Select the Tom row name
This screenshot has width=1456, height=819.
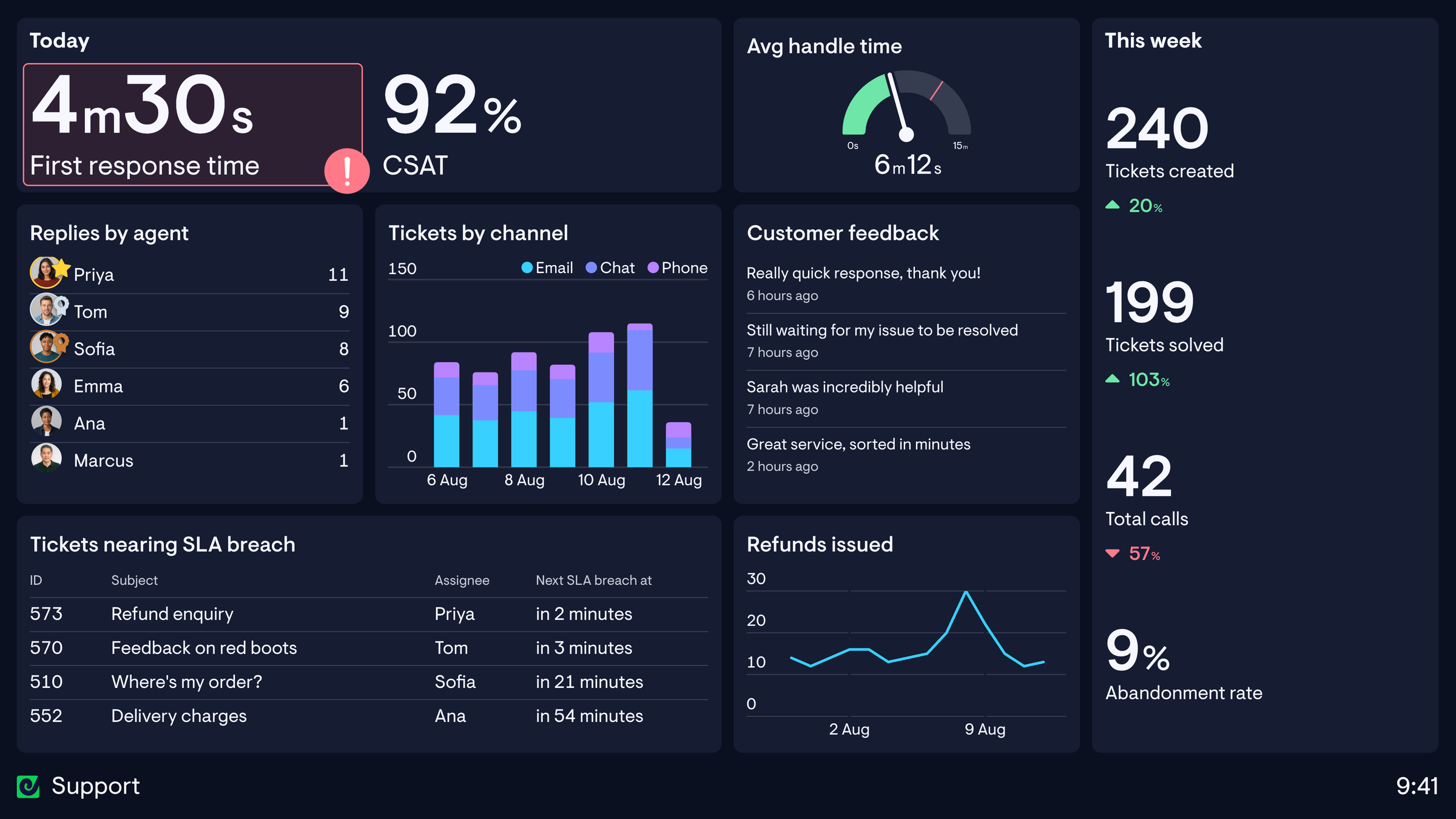[90, 312]
